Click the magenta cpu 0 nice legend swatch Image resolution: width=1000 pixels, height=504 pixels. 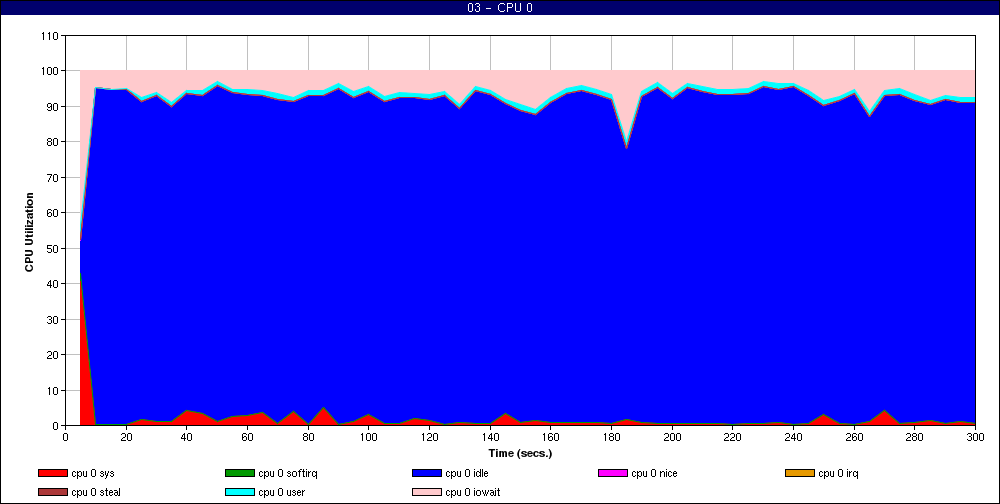tap(613, 473)
